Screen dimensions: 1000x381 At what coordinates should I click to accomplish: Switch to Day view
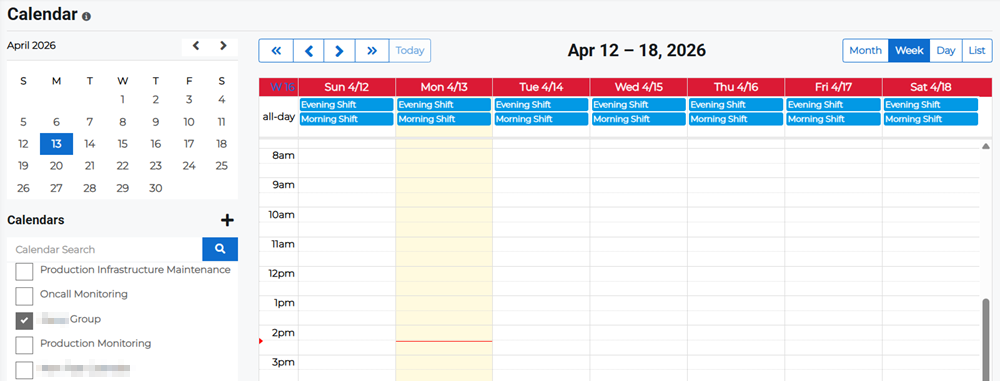coord(946,50)
